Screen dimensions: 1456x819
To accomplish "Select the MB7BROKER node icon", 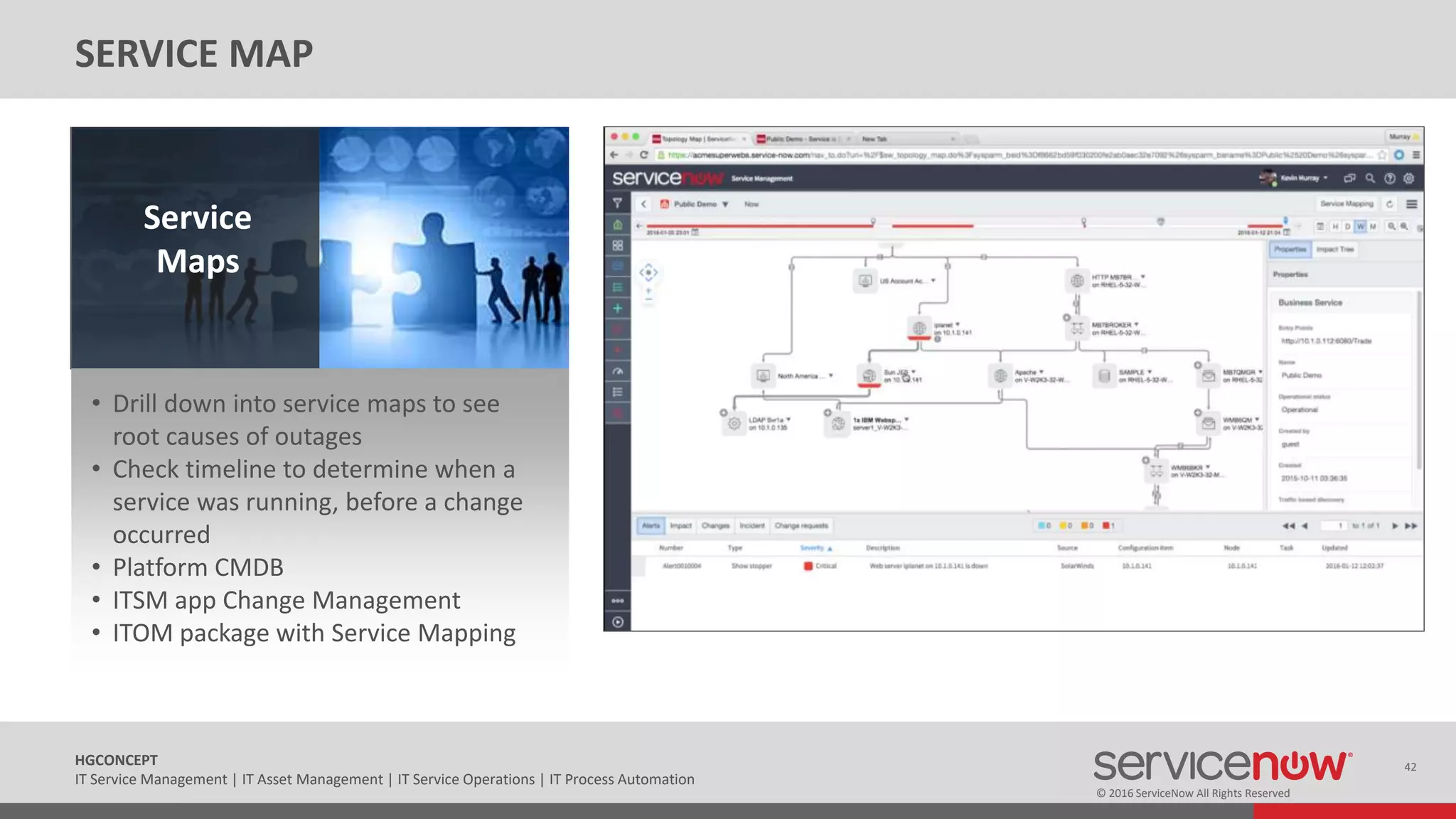I will pos(1077,328).
